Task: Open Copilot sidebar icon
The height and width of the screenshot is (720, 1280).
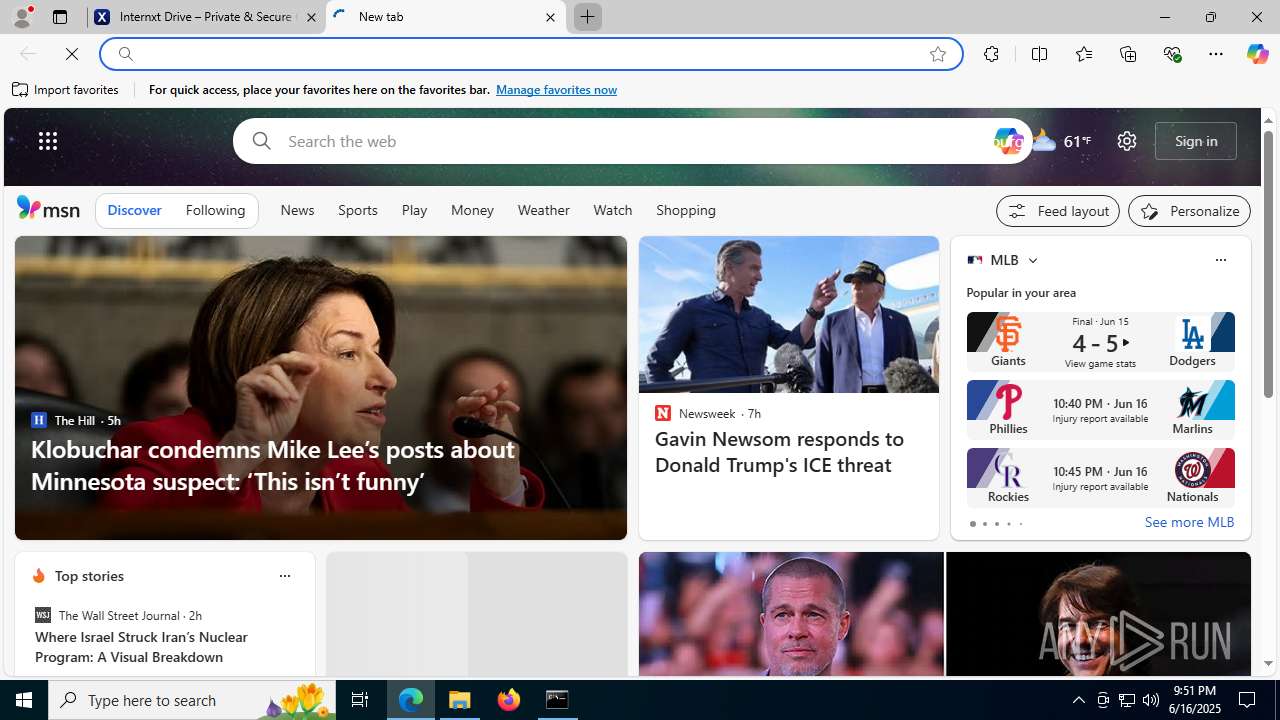Action: pos(1257,54)
